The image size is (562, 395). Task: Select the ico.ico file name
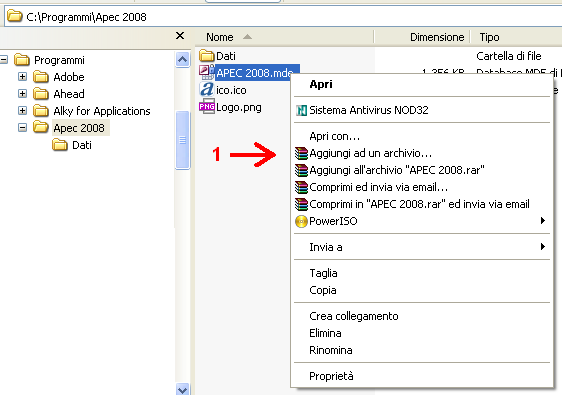click(x=231, y=90)
